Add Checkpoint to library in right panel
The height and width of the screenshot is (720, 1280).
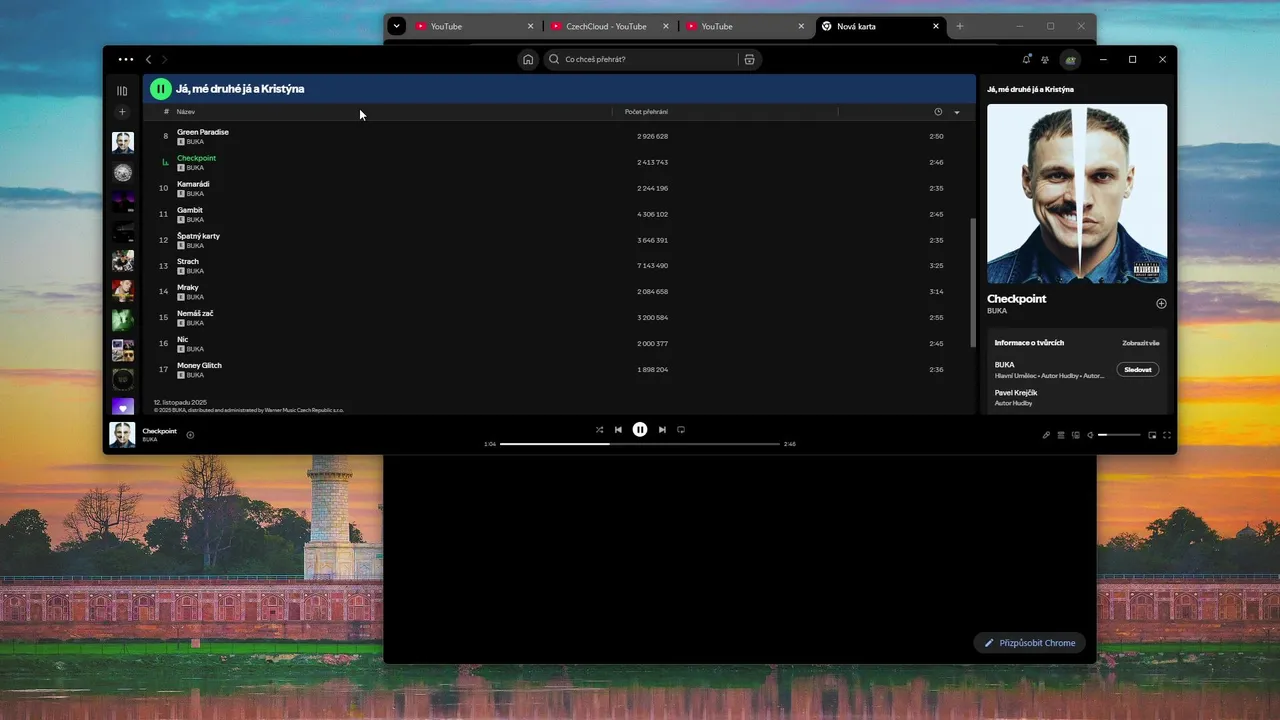point(1161,304)
